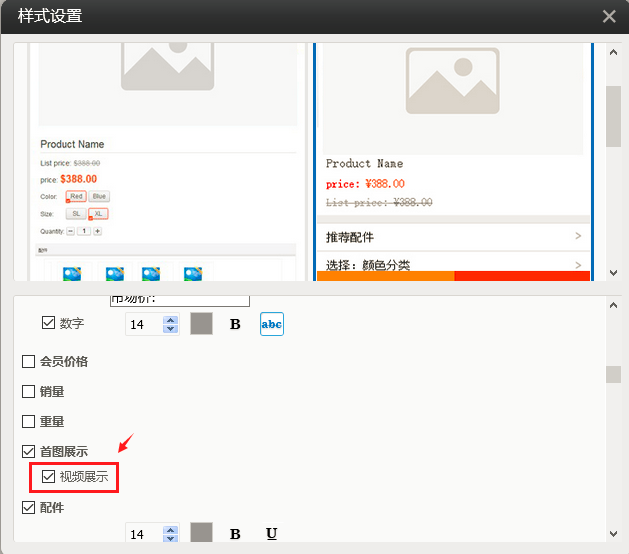Screen dimensions: 629x554
Task: Click first product thumbnail icon in preview
Action: [72, 273]
